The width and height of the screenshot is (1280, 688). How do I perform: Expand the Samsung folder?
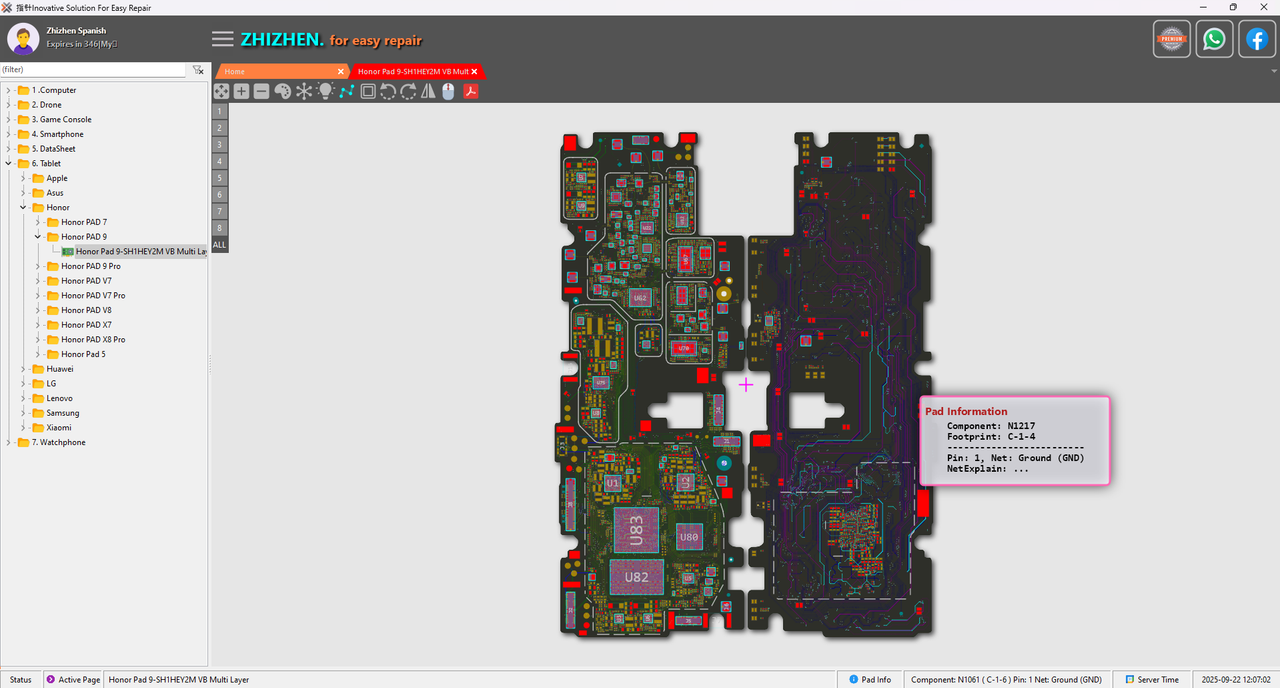24,413
